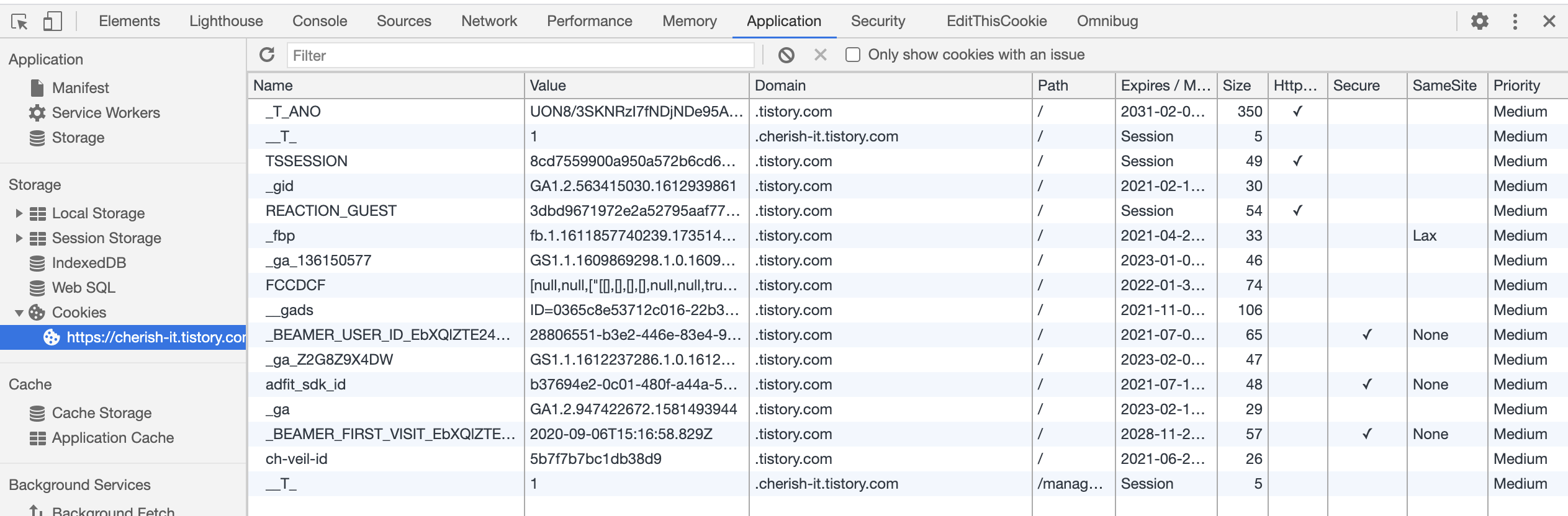Select Local Storage in the sidebar
This screenshot has height=516, width=1568.
(x=98, y=213)
